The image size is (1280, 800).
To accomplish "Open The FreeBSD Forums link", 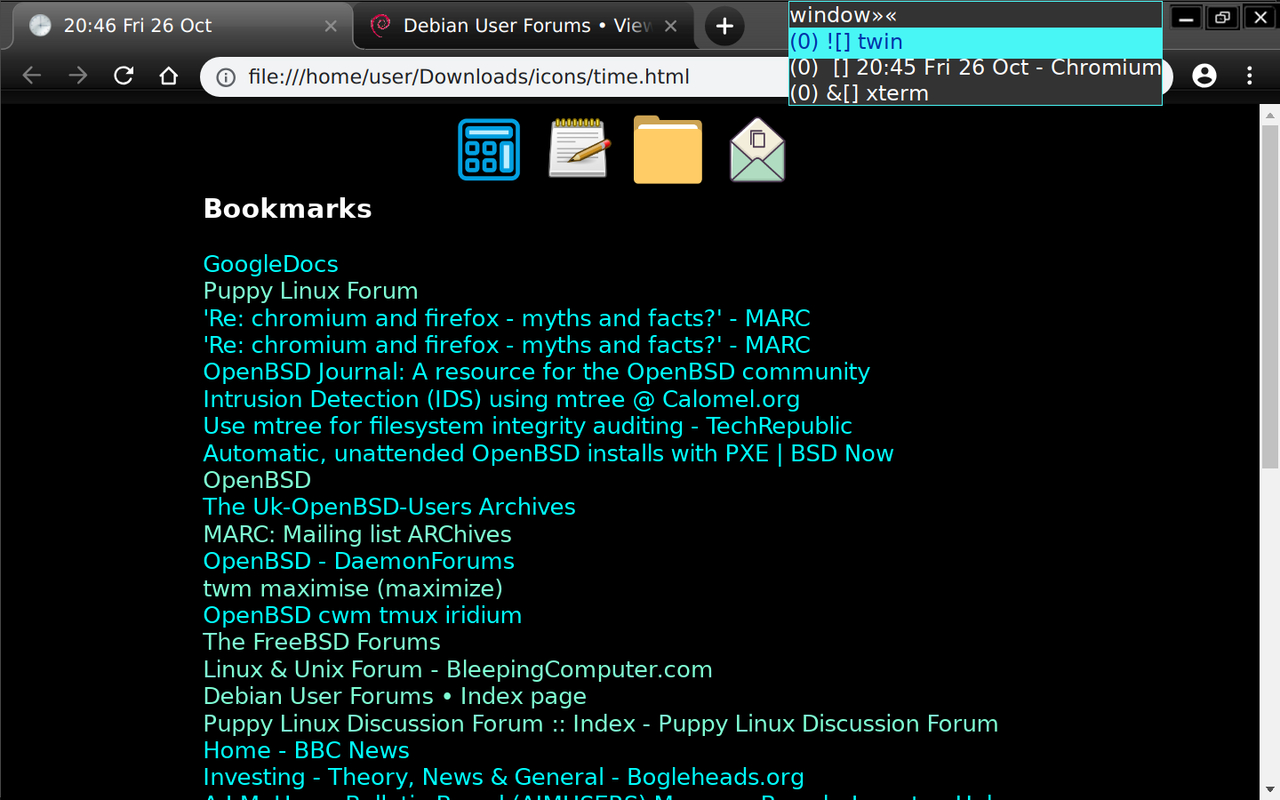I will (322, 642).
